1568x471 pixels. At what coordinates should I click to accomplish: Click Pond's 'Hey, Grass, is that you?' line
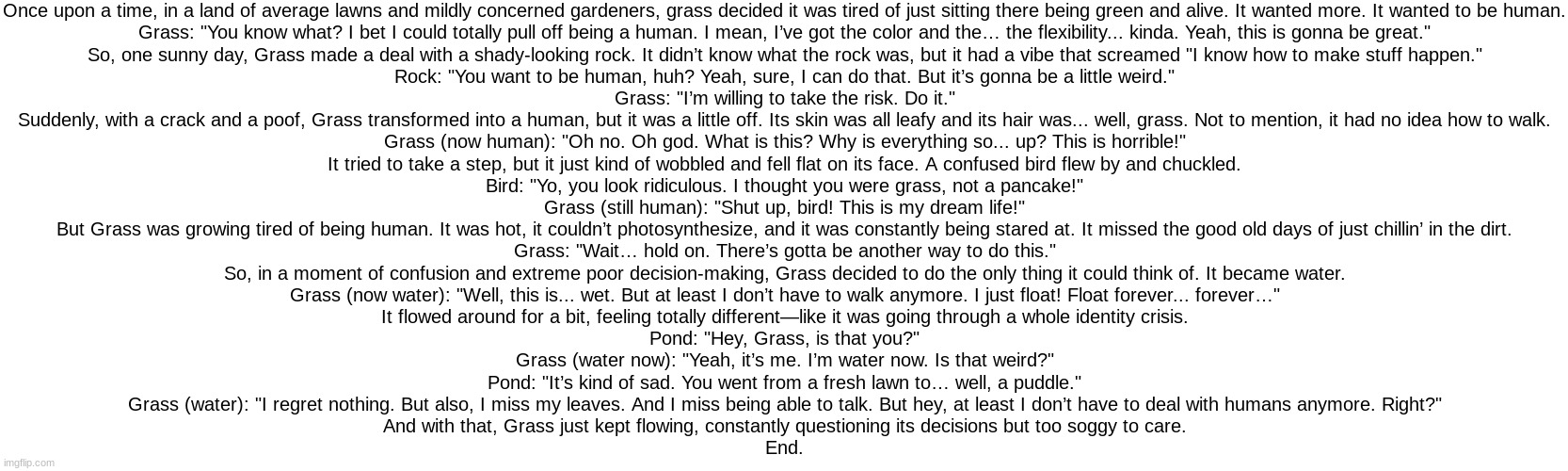[x=784, y=339]
